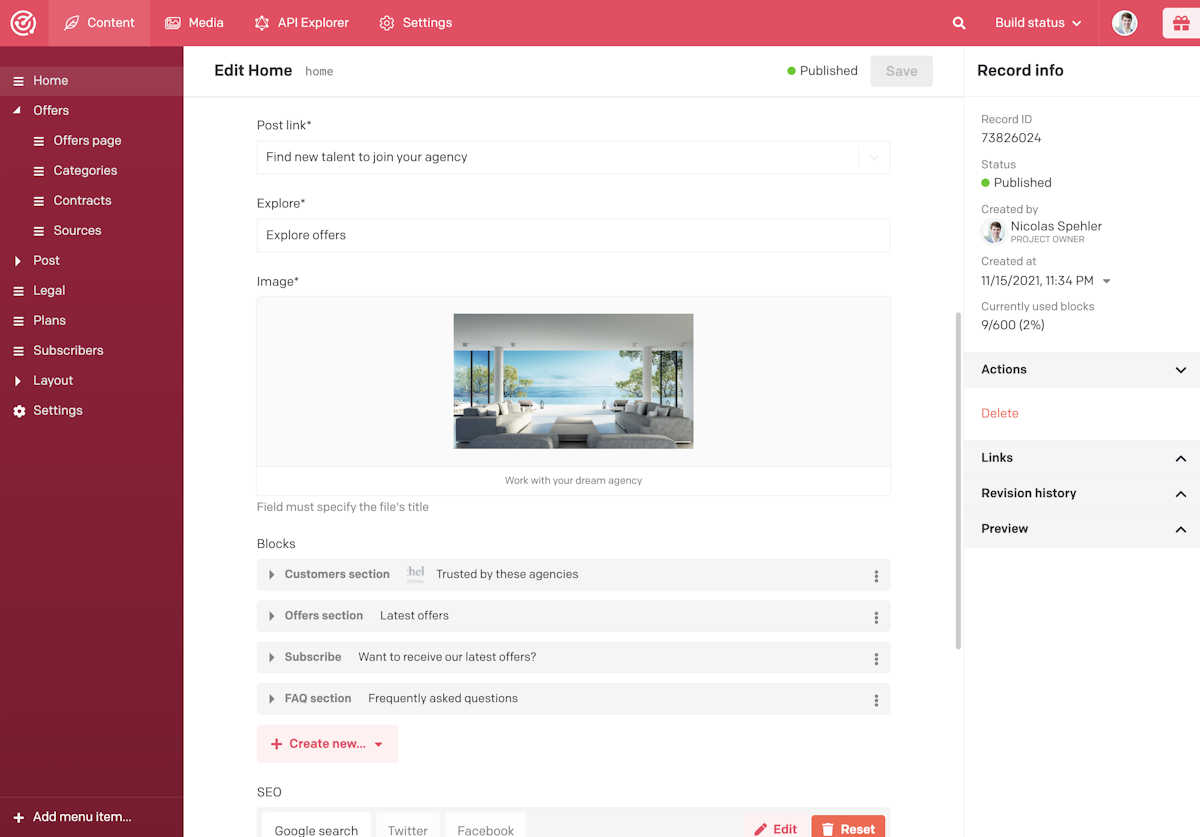Viewport: 1200px width, 837px height.
Task: Click the Record ID 73826024 text
Action: [x=1011, y=138]
